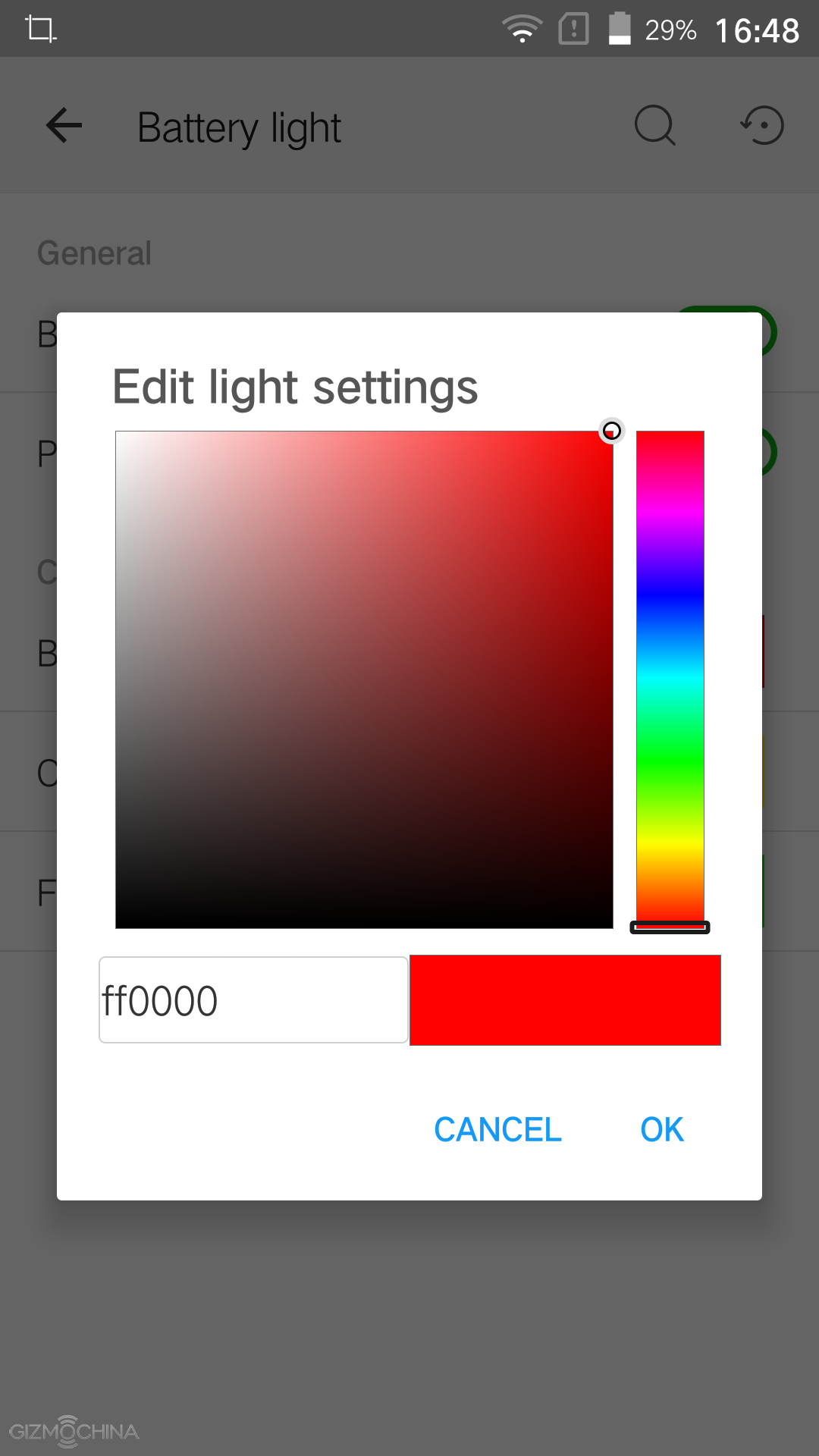Tap the Wi-Fi status icon
Viewport: 819px width, 1456px height.
[x=522, y=30]
